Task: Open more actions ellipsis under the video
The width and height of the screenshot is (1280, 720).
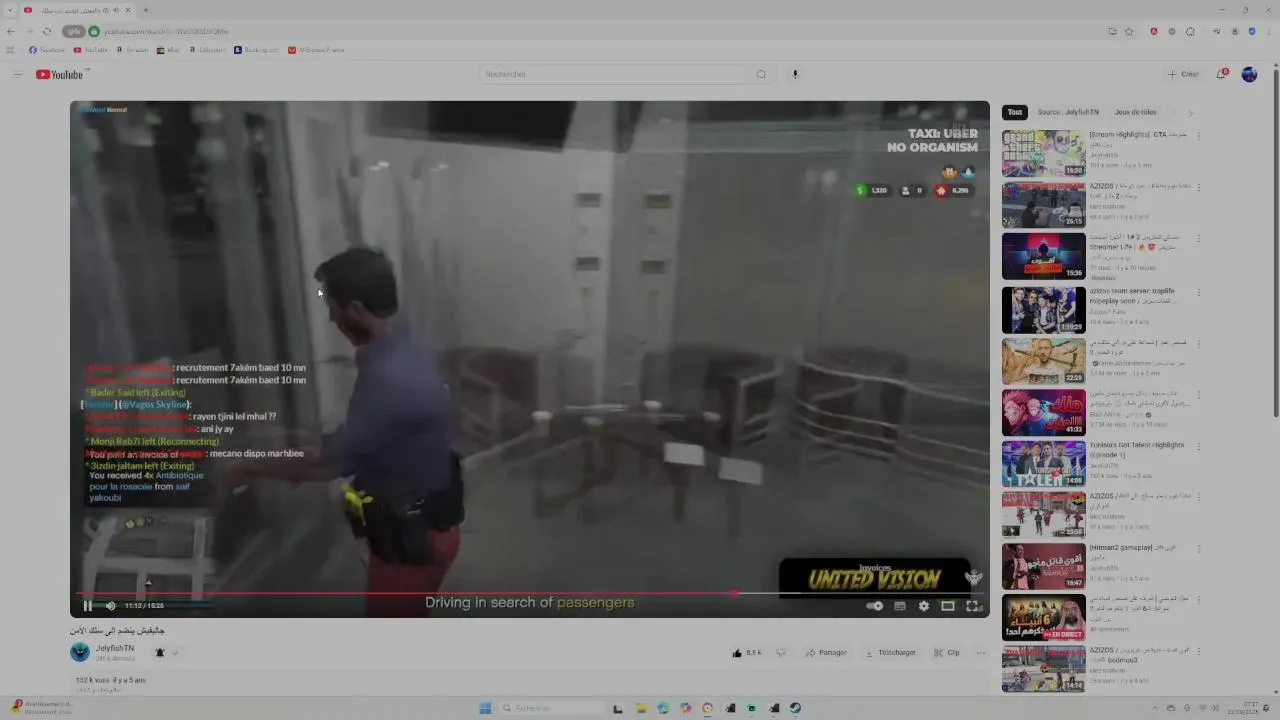Action: (981, 653)
